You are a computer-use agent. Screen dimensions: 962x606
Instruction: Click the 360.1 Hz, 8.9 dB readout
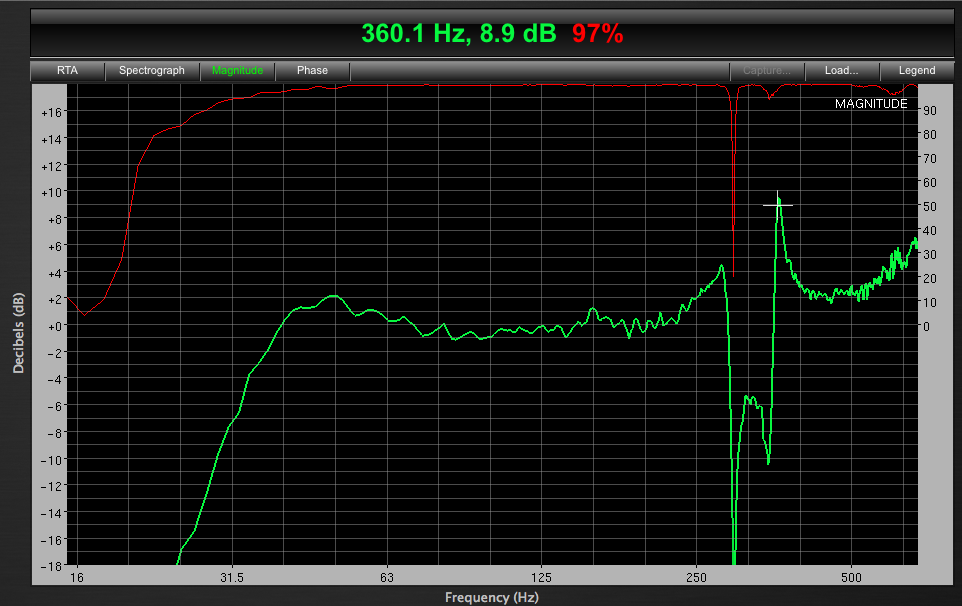pyautogui.click(x=459, y=33)
